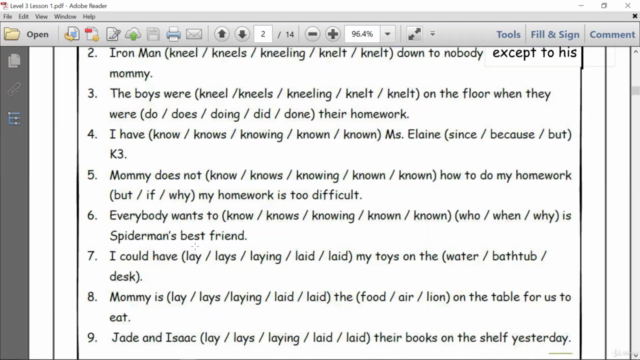Show bookmarks panel icon
The width and height of the screenshot is (640, 360).
[14, 118]
